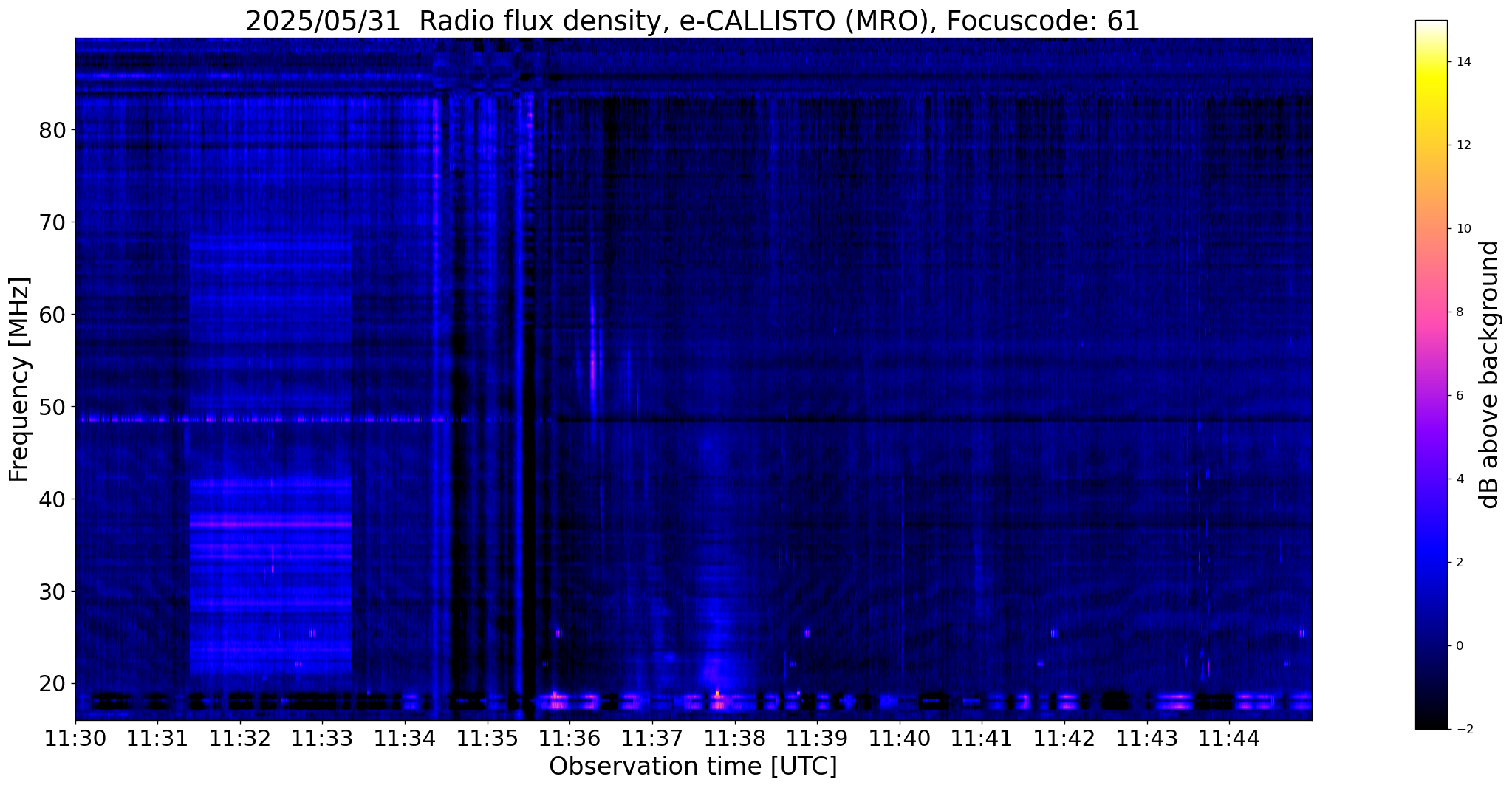The width and height of the screenshot is (1512, 788).
Task: Click the 11:42 time tick label
Action: pyautogui.click(x=1064, y=738)
